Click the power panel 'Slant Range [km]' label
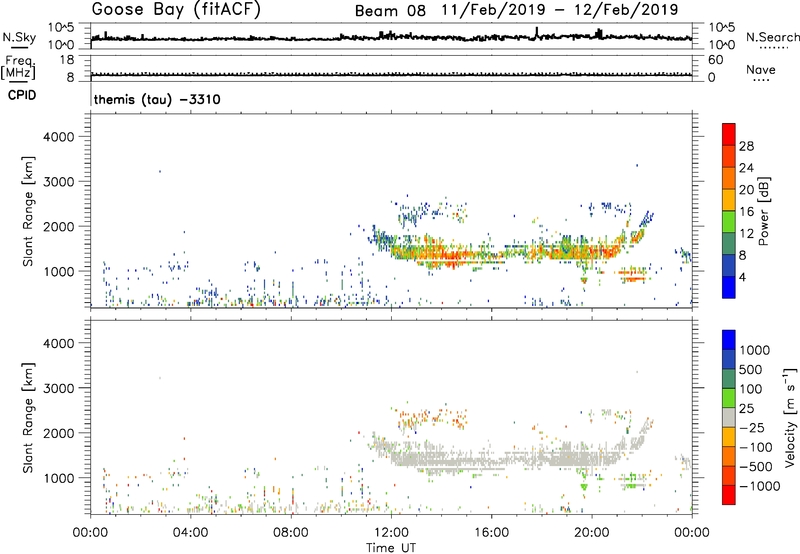The width and height of the screenshot is (800, 554). tap(28, 211)
